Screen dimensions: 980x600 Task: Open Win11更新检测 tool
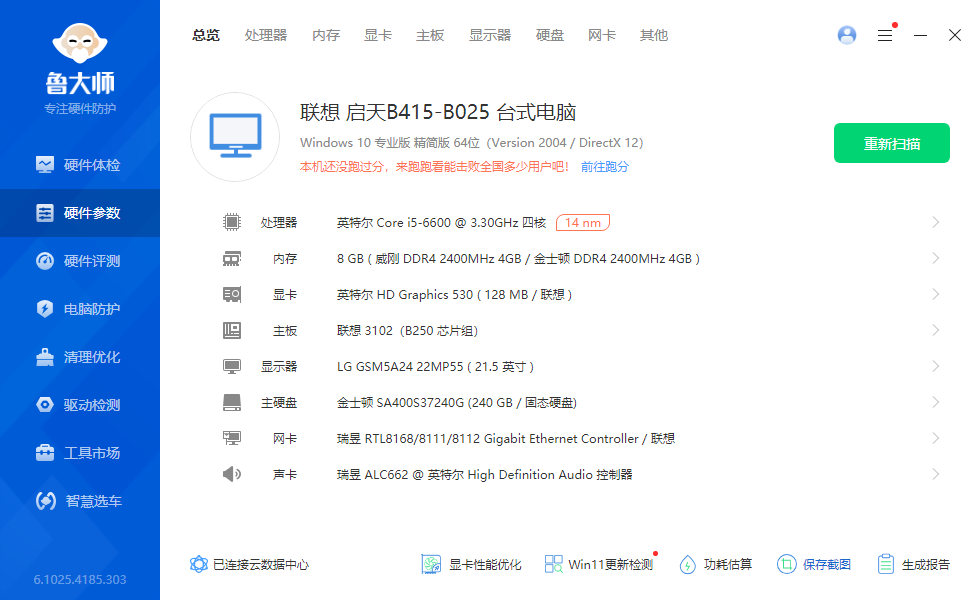(599, 564)
